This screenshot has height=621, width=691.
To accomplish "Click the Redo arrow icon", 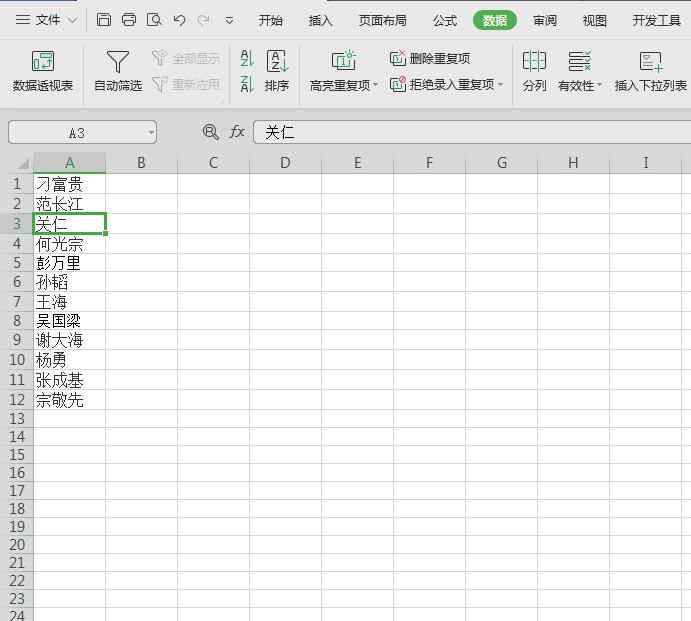I will point(203,20).
